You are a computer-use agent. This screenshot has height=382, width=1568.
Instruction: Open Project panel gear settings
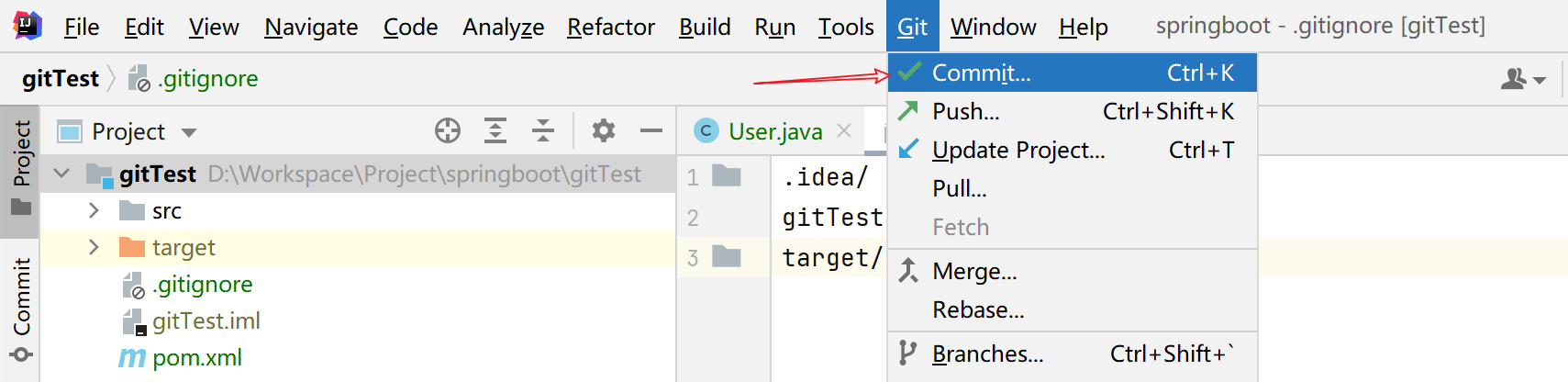603,131
